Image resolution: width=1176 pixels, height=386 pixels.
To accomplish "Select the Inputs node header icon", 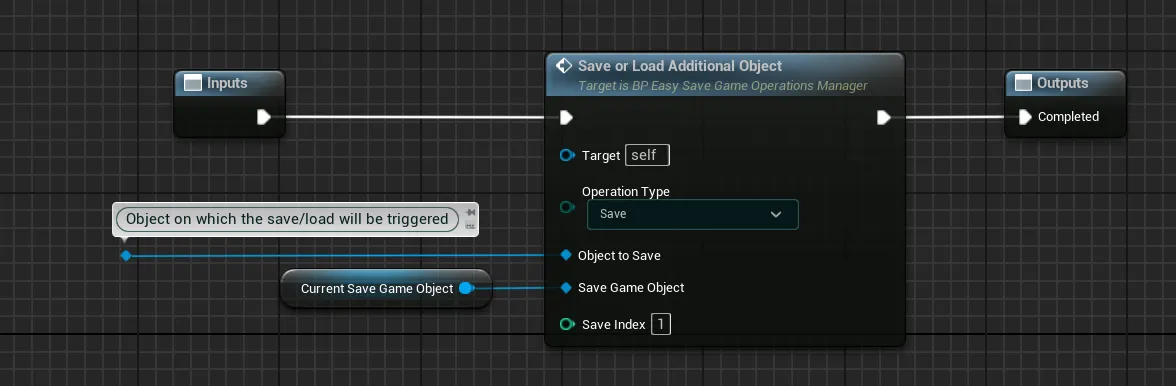I will (193, 83).
